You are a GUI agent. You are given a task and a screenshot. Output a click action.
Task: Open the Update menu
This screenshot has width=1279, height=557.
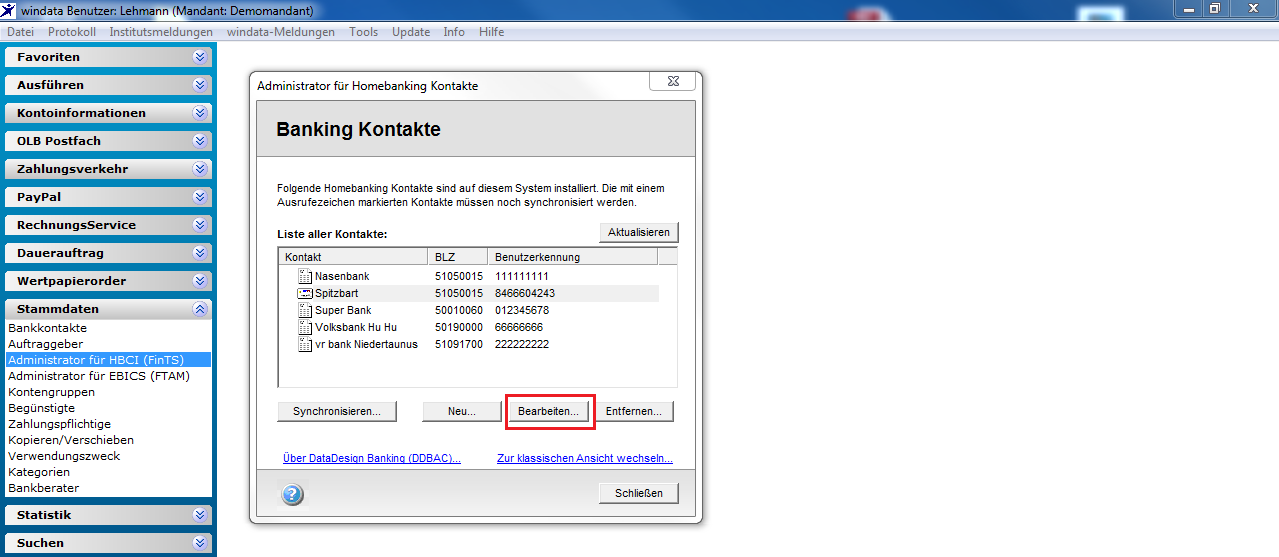(x=411, y=32)
